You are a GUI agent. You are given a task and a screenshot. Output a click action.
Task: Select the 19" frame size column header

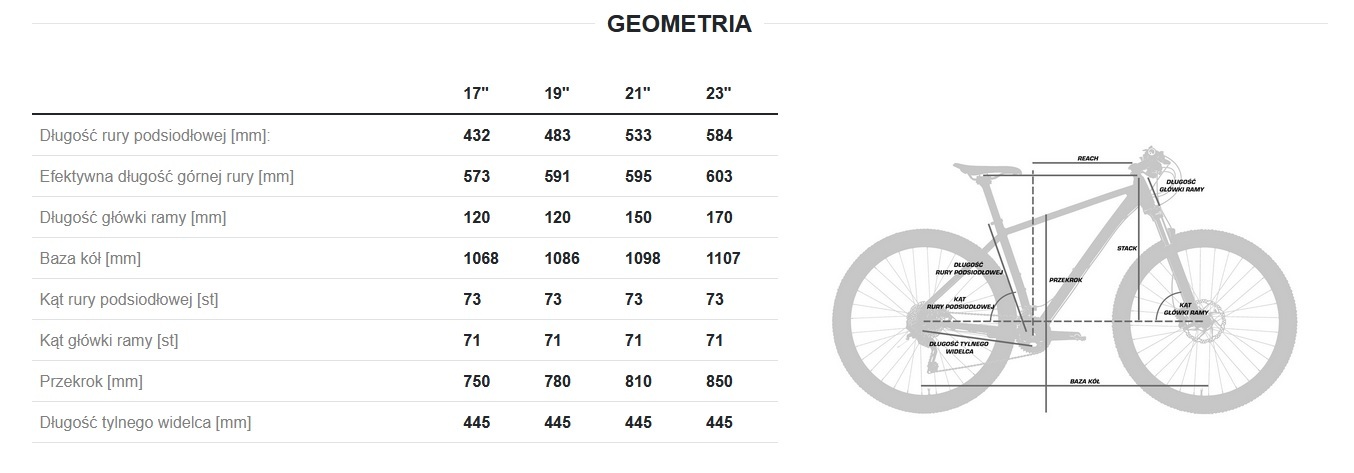click(x=557, y=94)
